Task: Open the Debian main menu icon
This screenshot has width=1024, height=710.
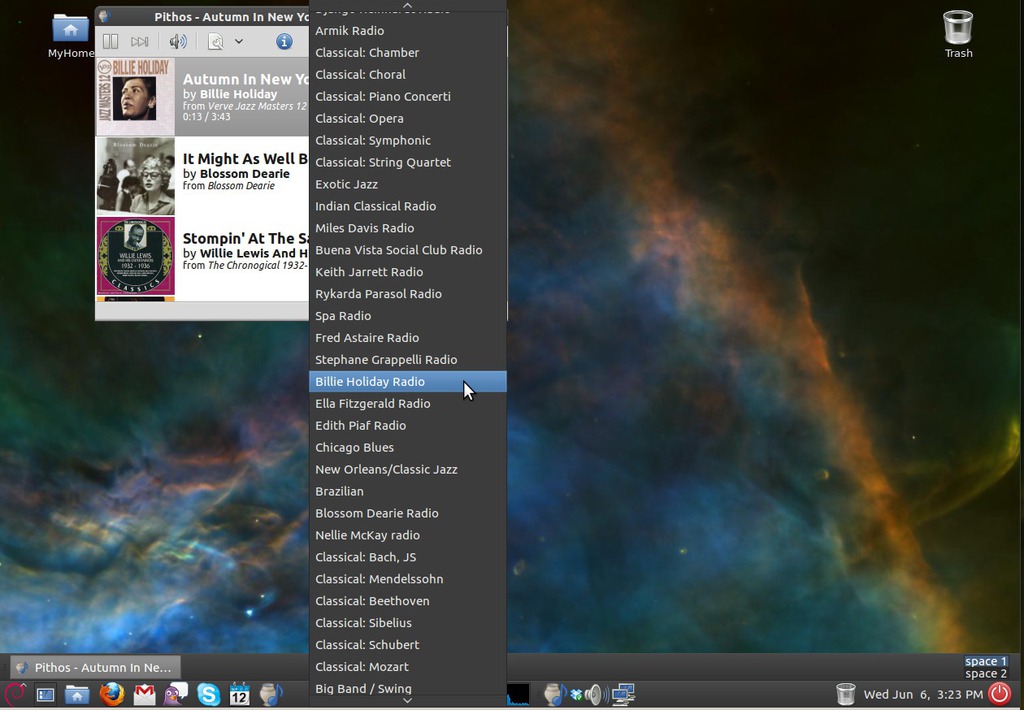Action: 14,694
